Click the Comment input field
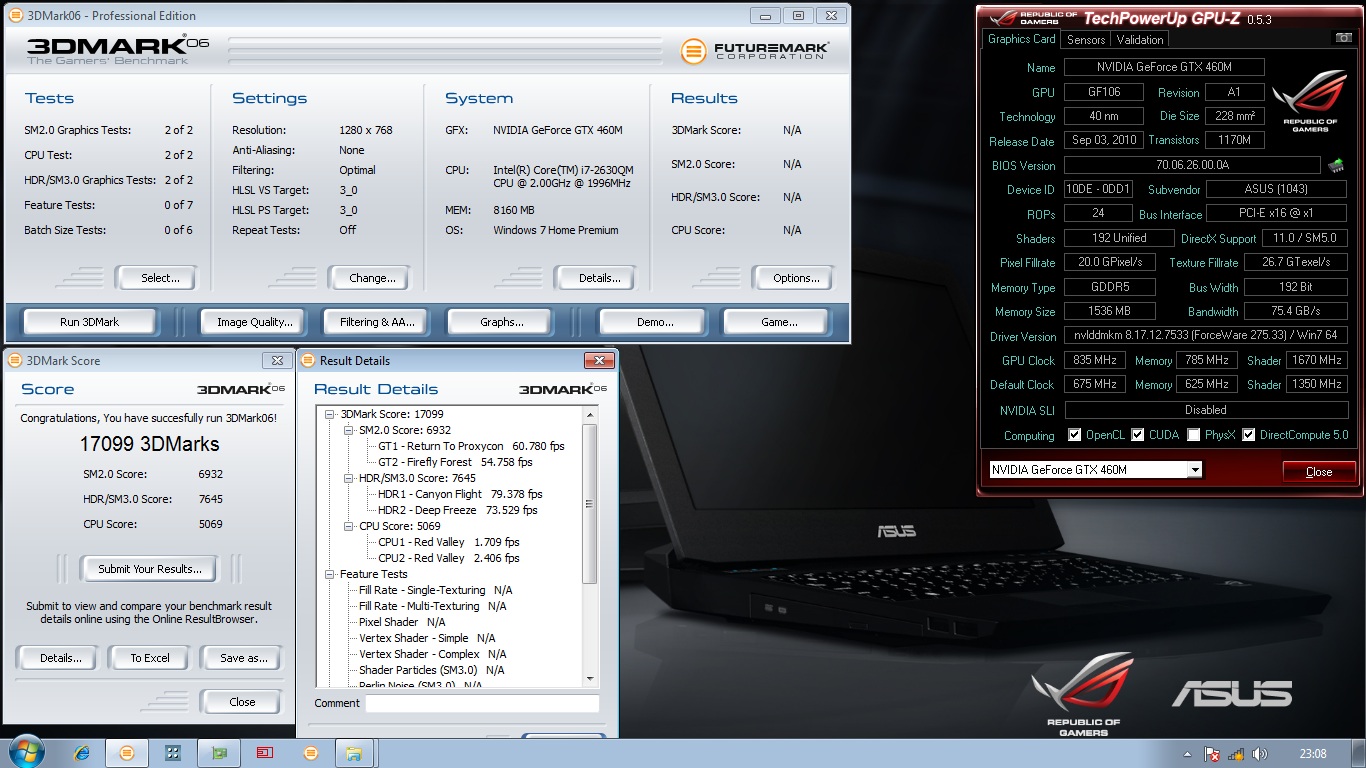This screenshot has width=1366, height=768. (x=482, y=703)
